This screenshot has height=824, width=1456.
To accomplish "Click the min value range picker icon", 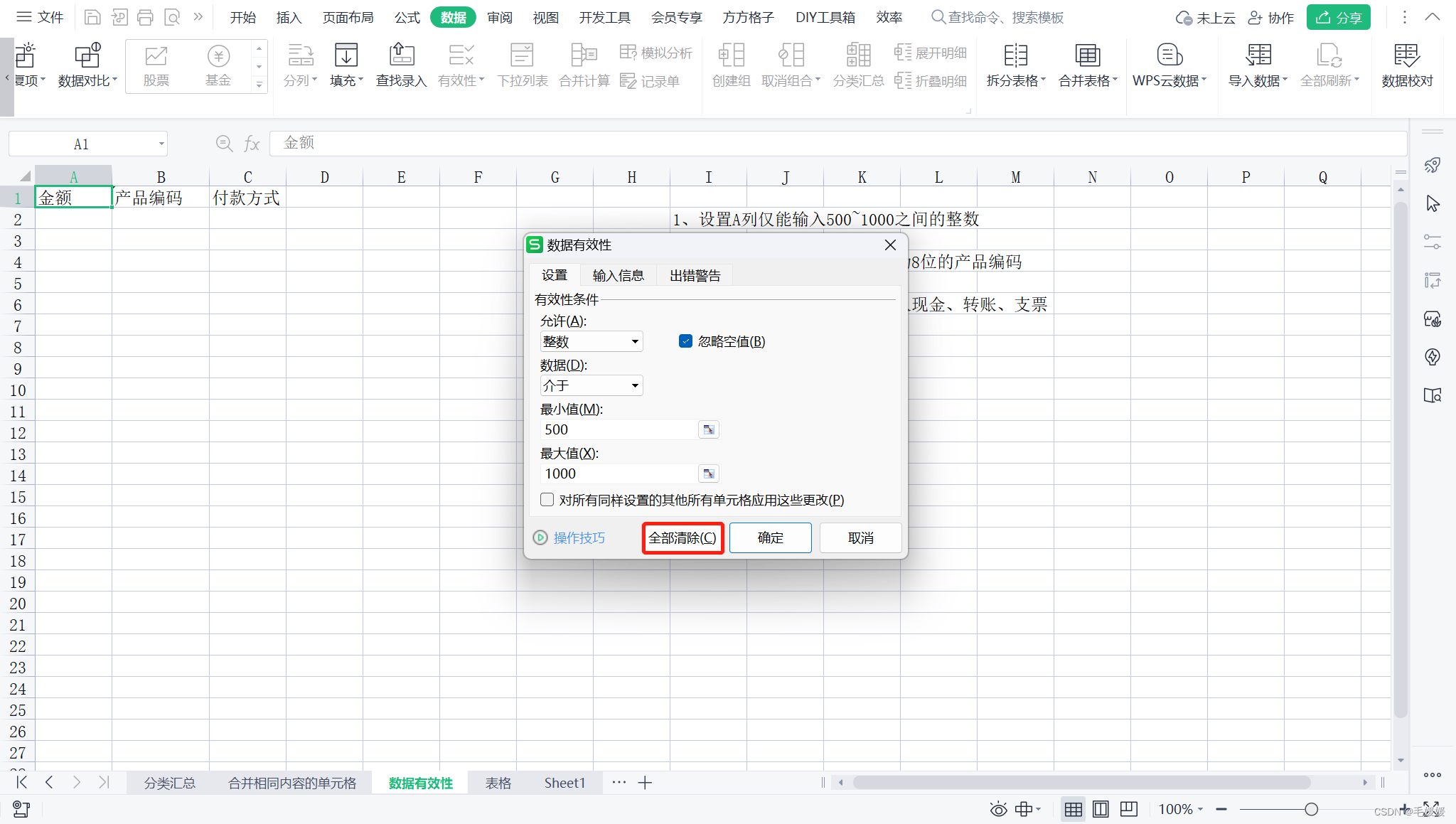I will click(x=708, y=429).
